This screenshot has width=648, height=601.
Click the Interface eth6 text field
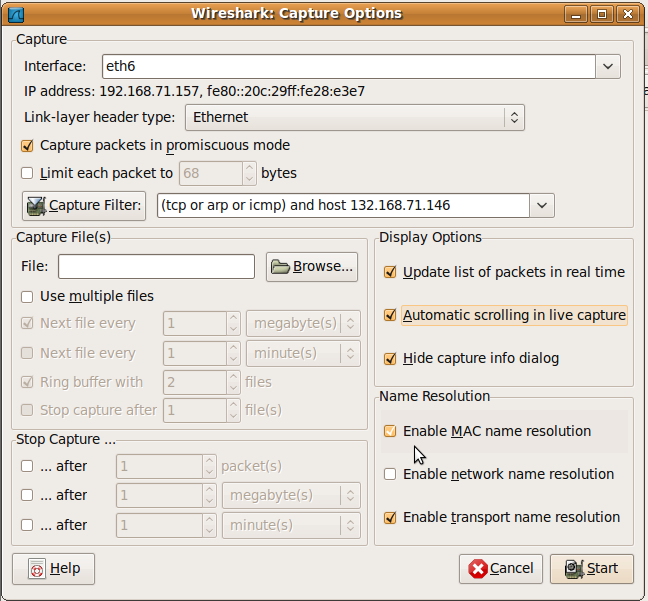click(349, 67)
